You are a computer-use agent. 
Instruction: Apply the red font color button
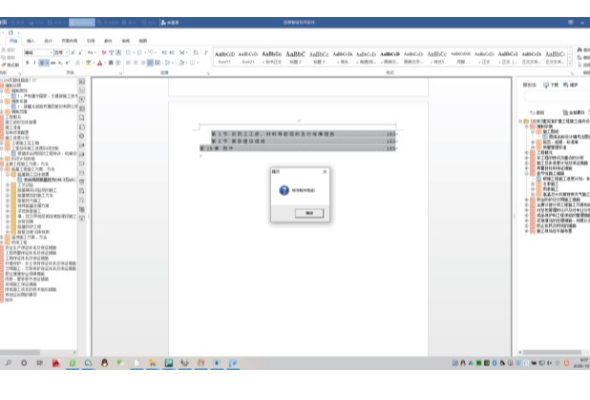coord(100,63)
